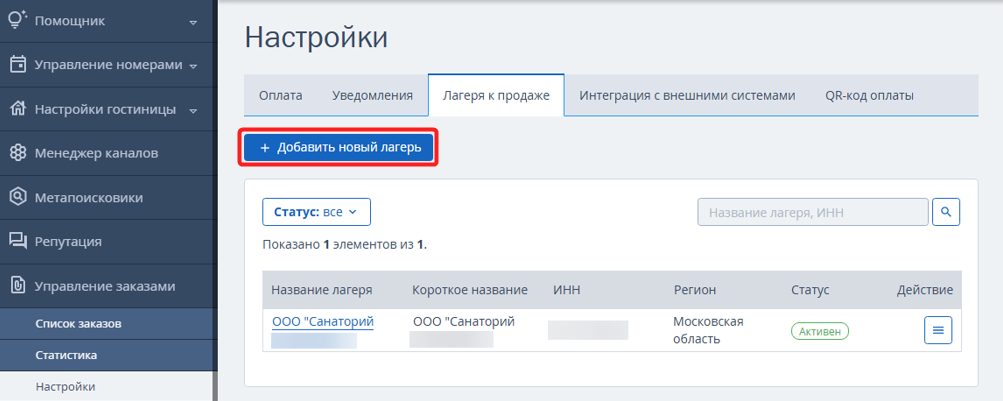The width and height of the screenshot is (1003, 401).
Task: Click the Менеджер каналов flower icon
Action: pos(18,153)
